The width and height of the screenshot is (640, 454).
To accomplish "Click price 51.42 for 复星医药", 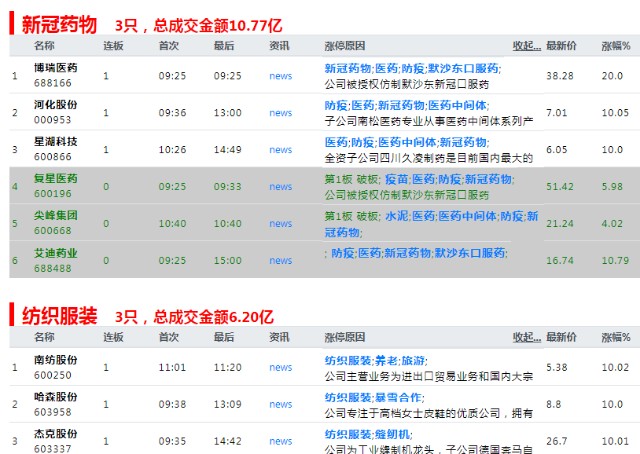I will (560, 187).
